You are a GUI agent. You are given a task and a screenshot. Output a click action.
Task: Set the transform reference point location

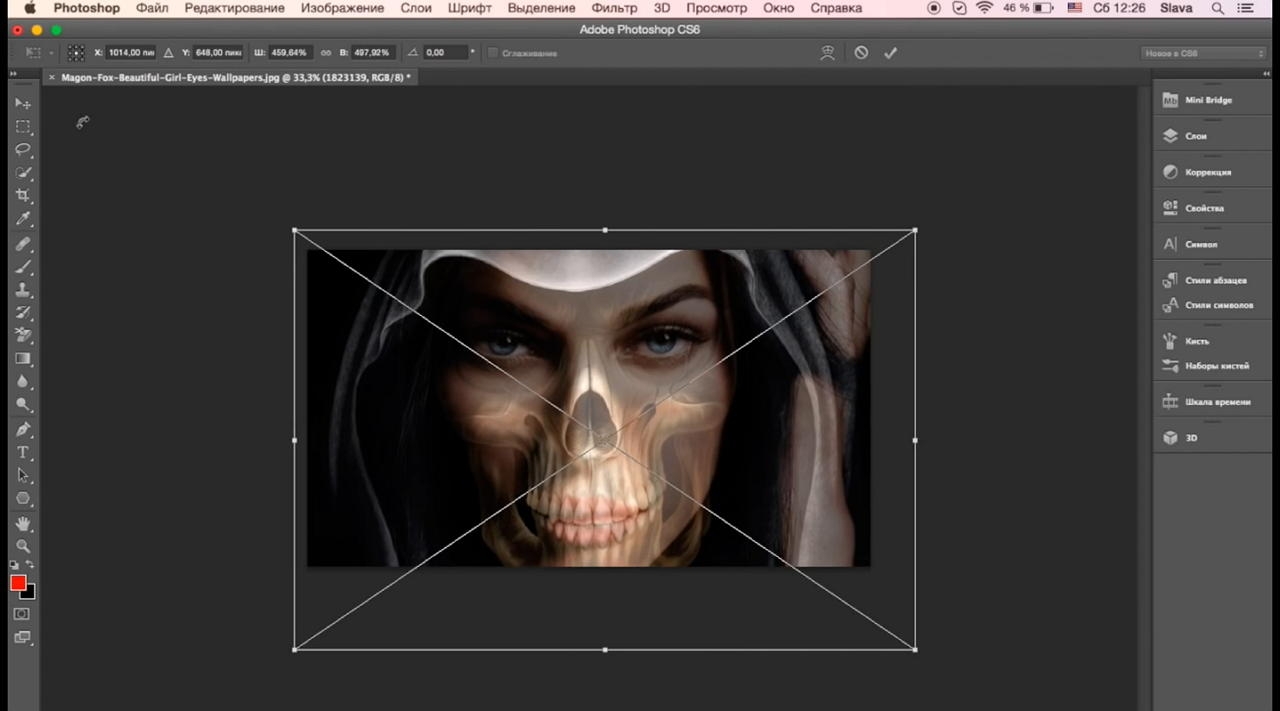pyautogui.click(x=76, y=53)
